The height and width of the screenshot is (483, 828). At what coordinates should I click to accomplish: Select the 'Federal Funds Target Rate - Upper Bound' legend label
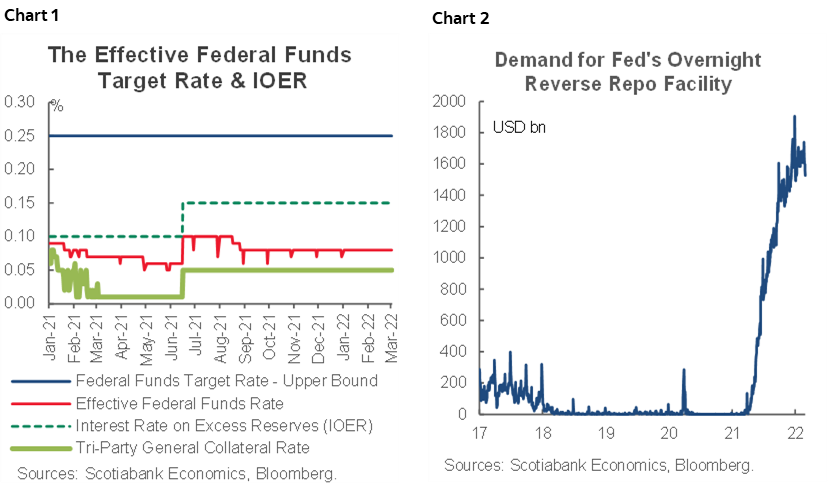(226, 381)
